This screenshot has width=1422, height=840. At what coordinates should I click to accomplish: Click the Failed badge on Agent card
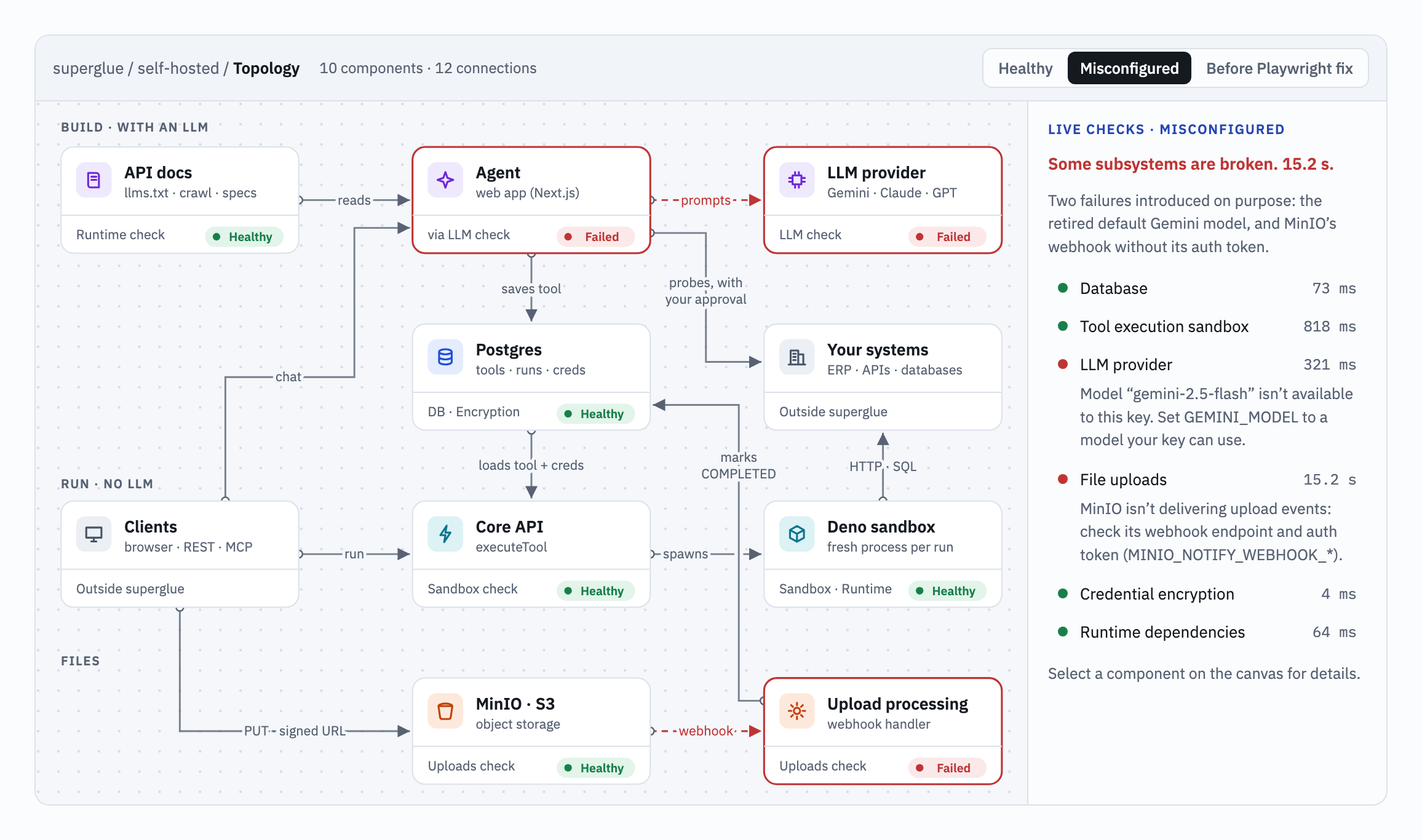click(595, 237)
